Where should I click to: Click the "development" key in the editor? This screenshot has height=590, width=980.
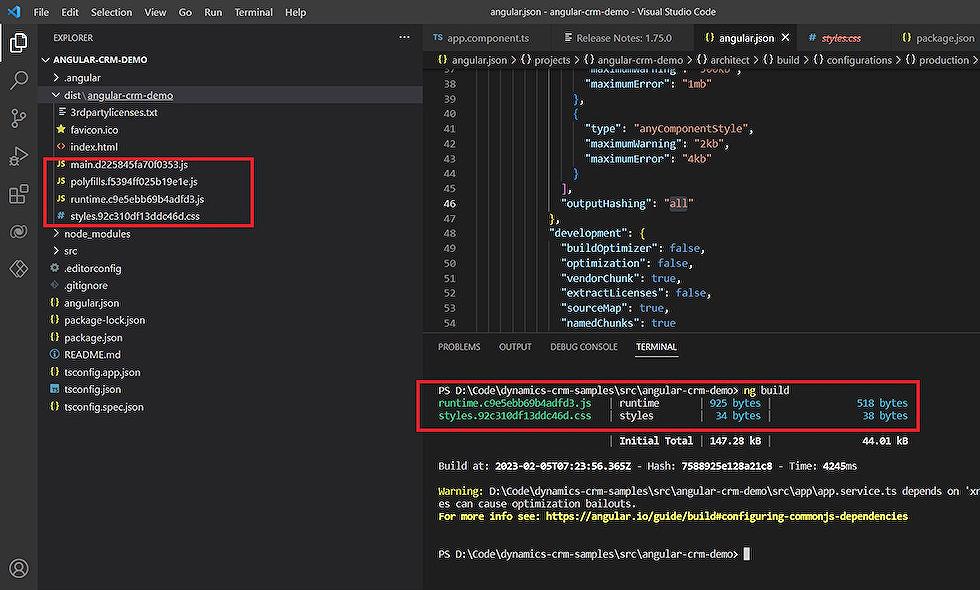(x=588, y=233)
